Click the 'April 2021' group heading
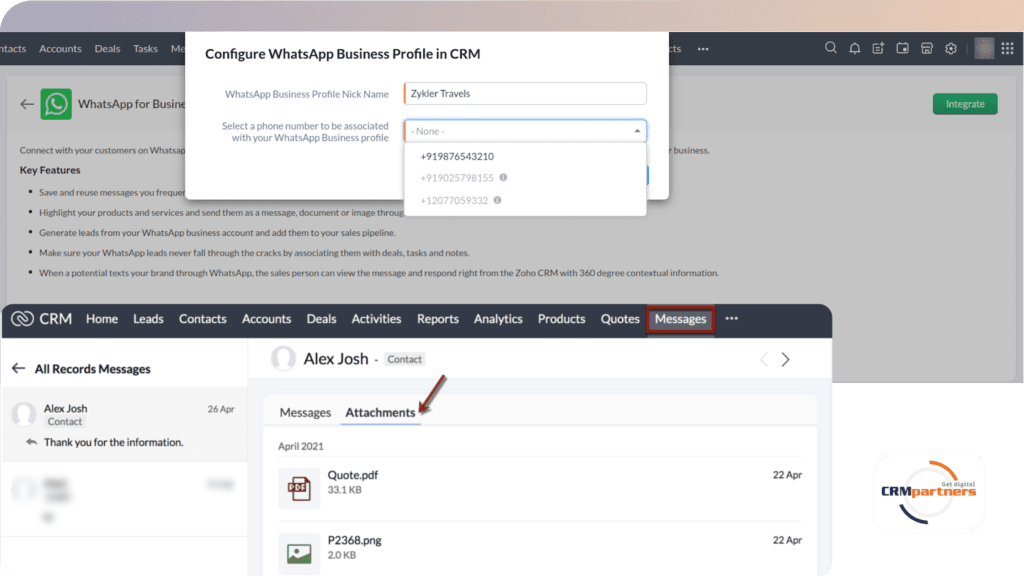Image resolution: width=1024 pixels, height=576 pixels. pyautogui.click(x=300, y=446)
